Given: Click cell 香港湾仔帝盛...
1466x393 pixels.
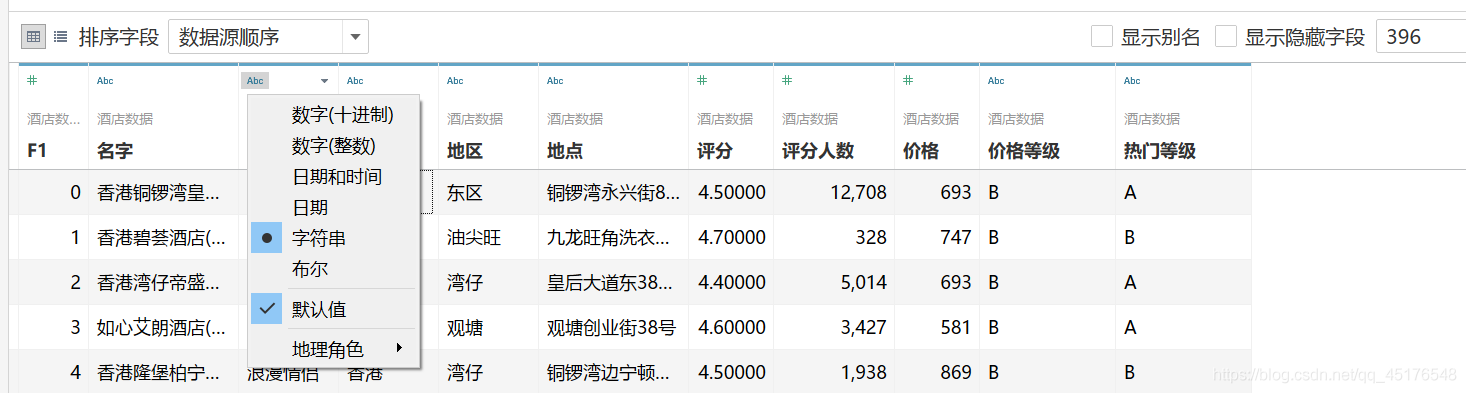Looking at the screenshot, I should 164,283.
